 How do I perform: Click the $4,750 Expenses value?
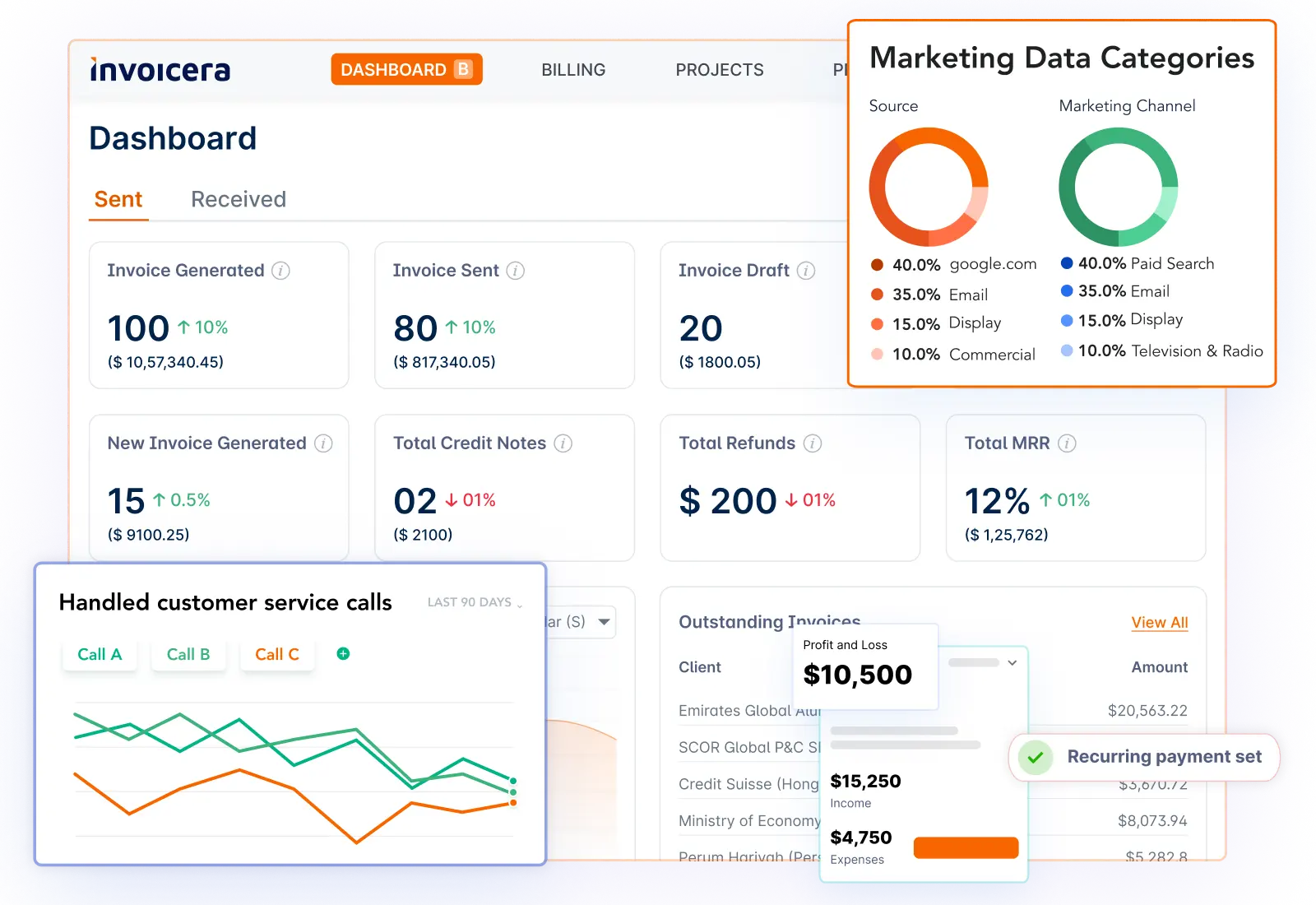861,838
